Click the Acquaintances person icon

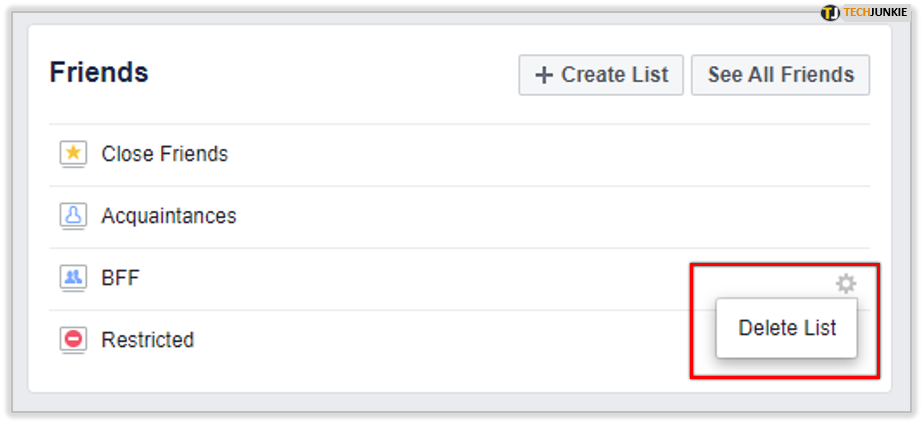[74, 216]
